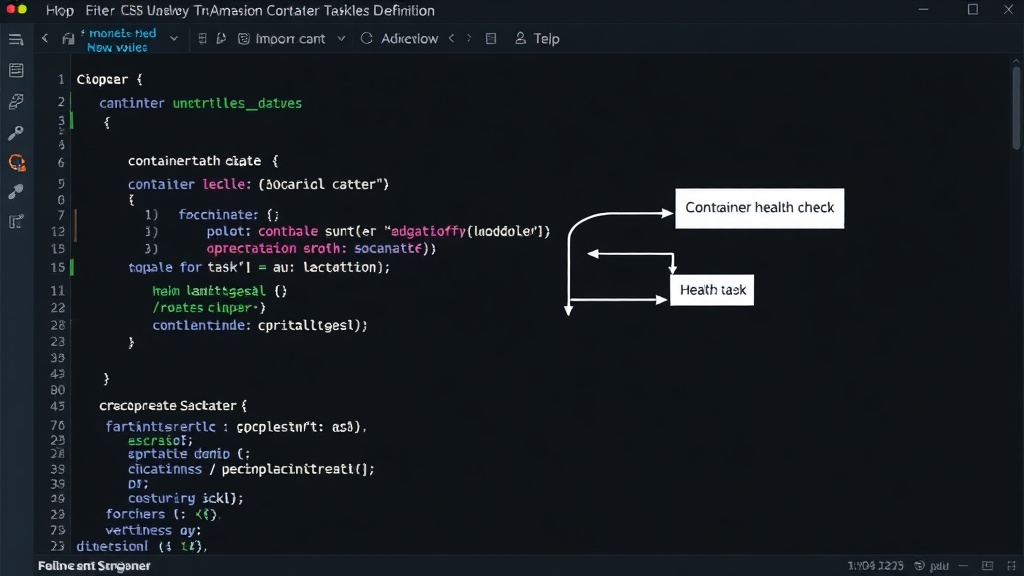Image resolution: width=1024 pixels, height=576 pixels.
Task: Open the bottom sidebar panel icon
Action: click(x=16, y=221)
